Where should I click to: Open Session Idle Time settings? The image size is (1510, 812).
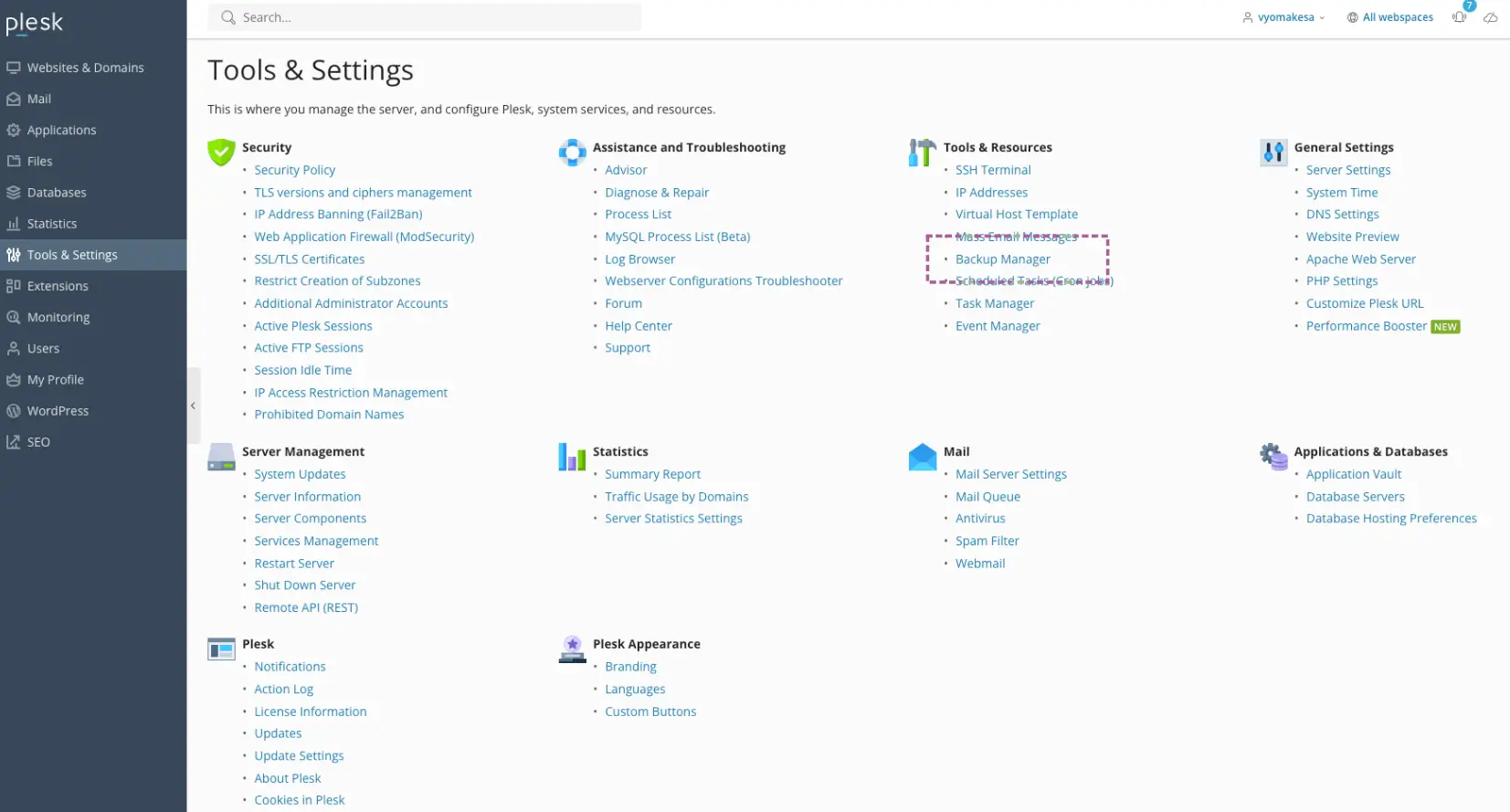[x=302, y=370]
